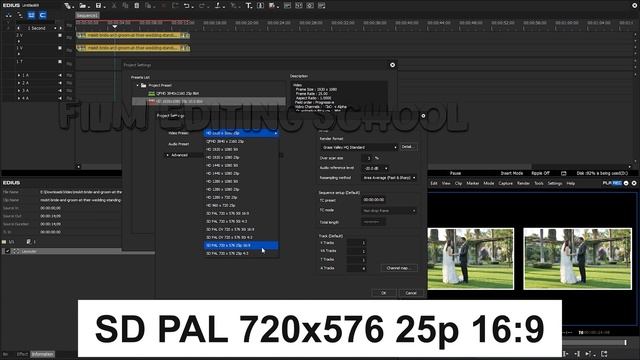Click the Insert Mode status text
The image size is (640, 360).
pyautogui.click(x=511, y=173)
